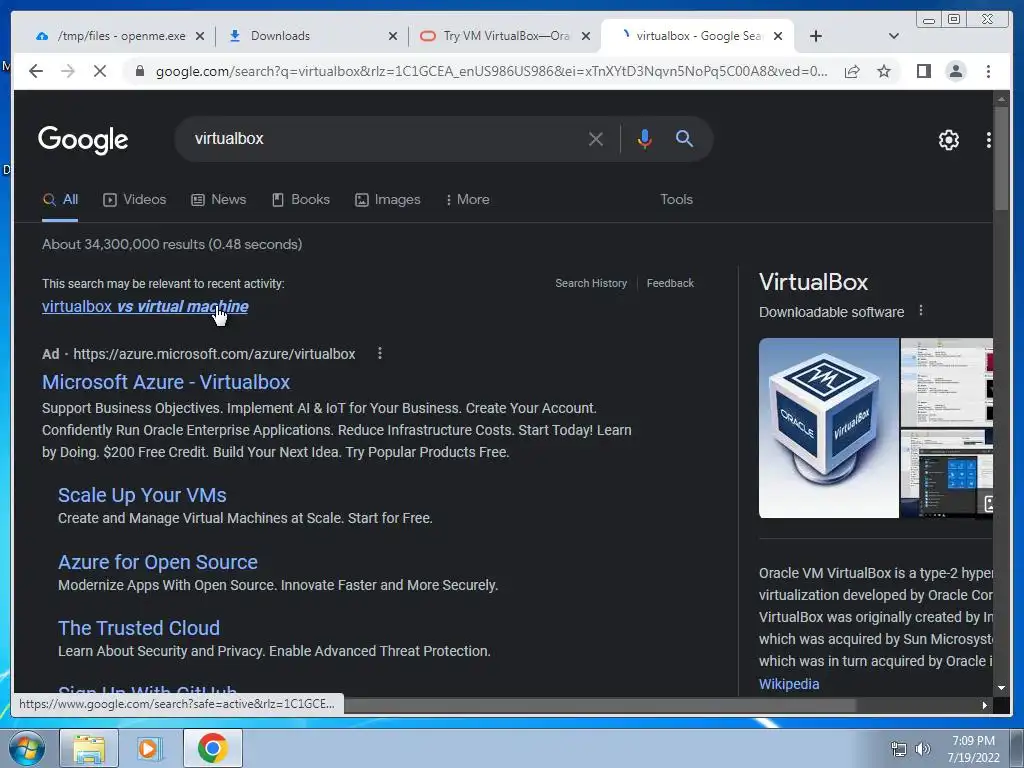Open the Scale Up Your VMs link
The height and width of the screenshot is (768, 1024).
coord(142,495)
